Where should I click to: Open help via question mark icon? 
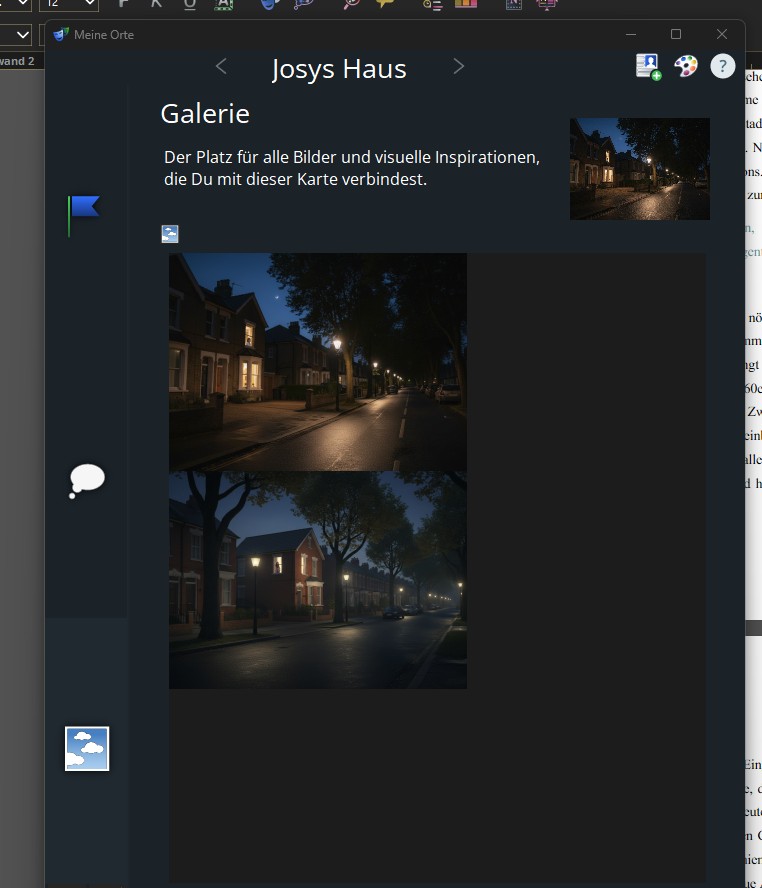point(722,66)
